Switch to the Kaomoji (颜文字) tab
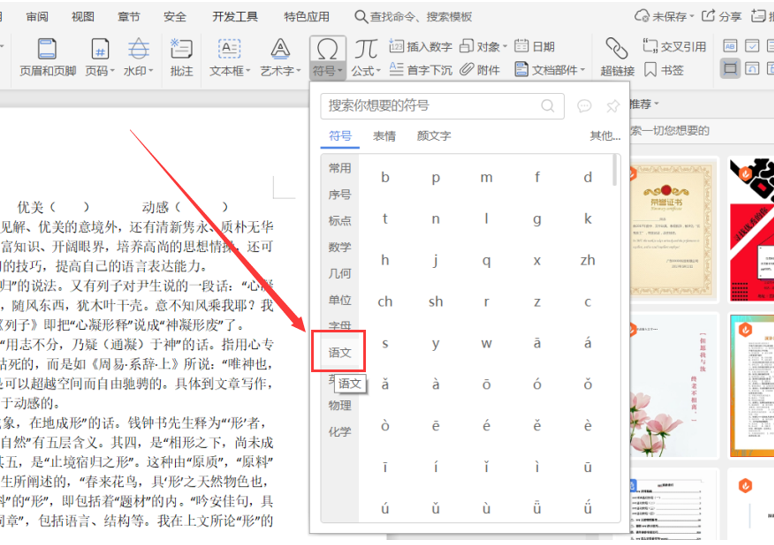The height and width of the screenshot is (545, 774). point(434,136)
